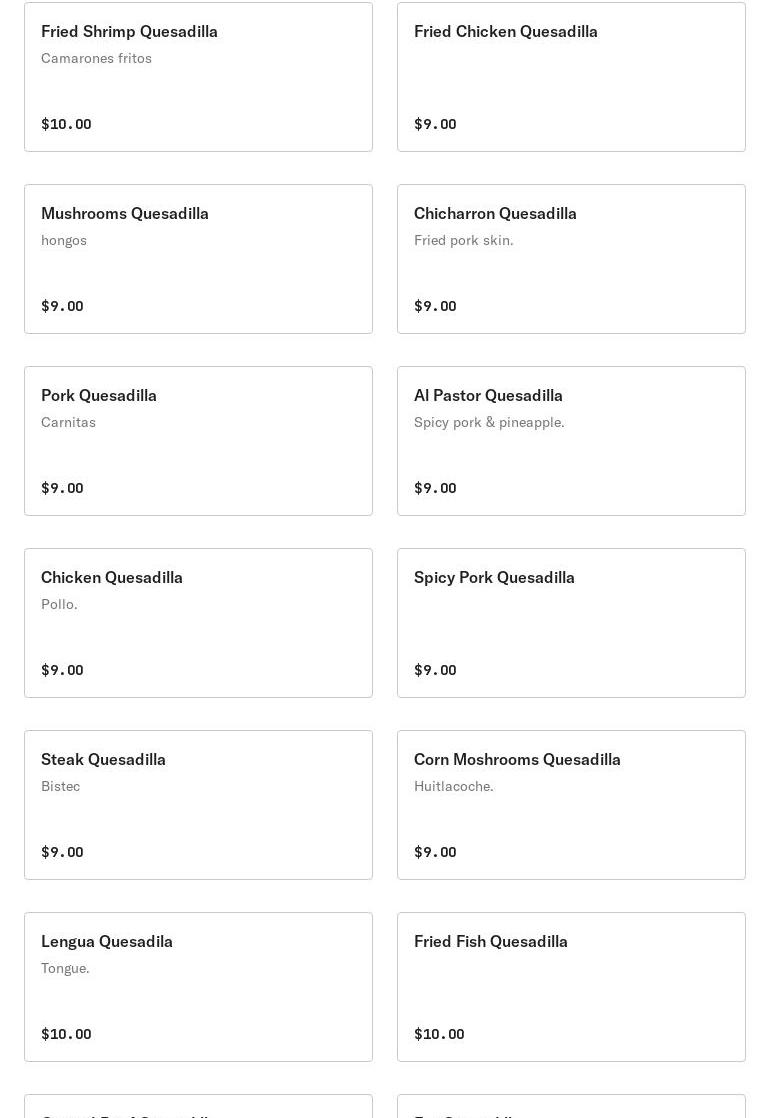Click the $9.00 price on Spicy Pork Quesadilla

tap(435, 670)
